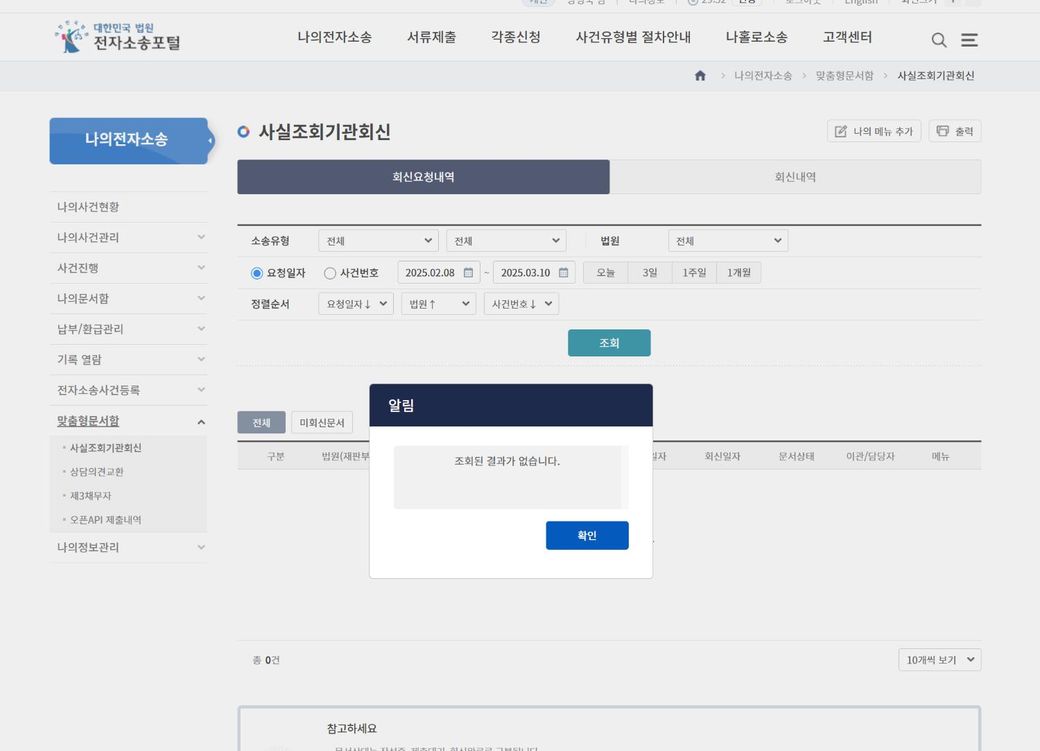This screenshot has width=1040, height=751.
Task: Open the 10개씩 보기 page size dropdown
Action: coord(939,660)
